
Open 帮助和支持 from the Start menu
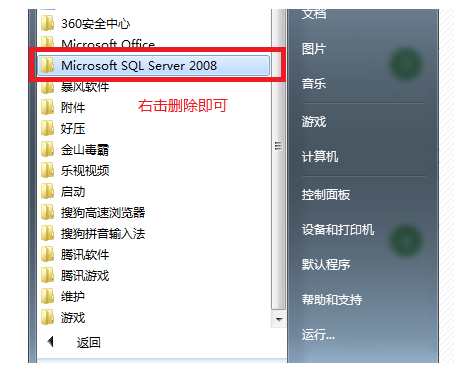click(332, 299)
